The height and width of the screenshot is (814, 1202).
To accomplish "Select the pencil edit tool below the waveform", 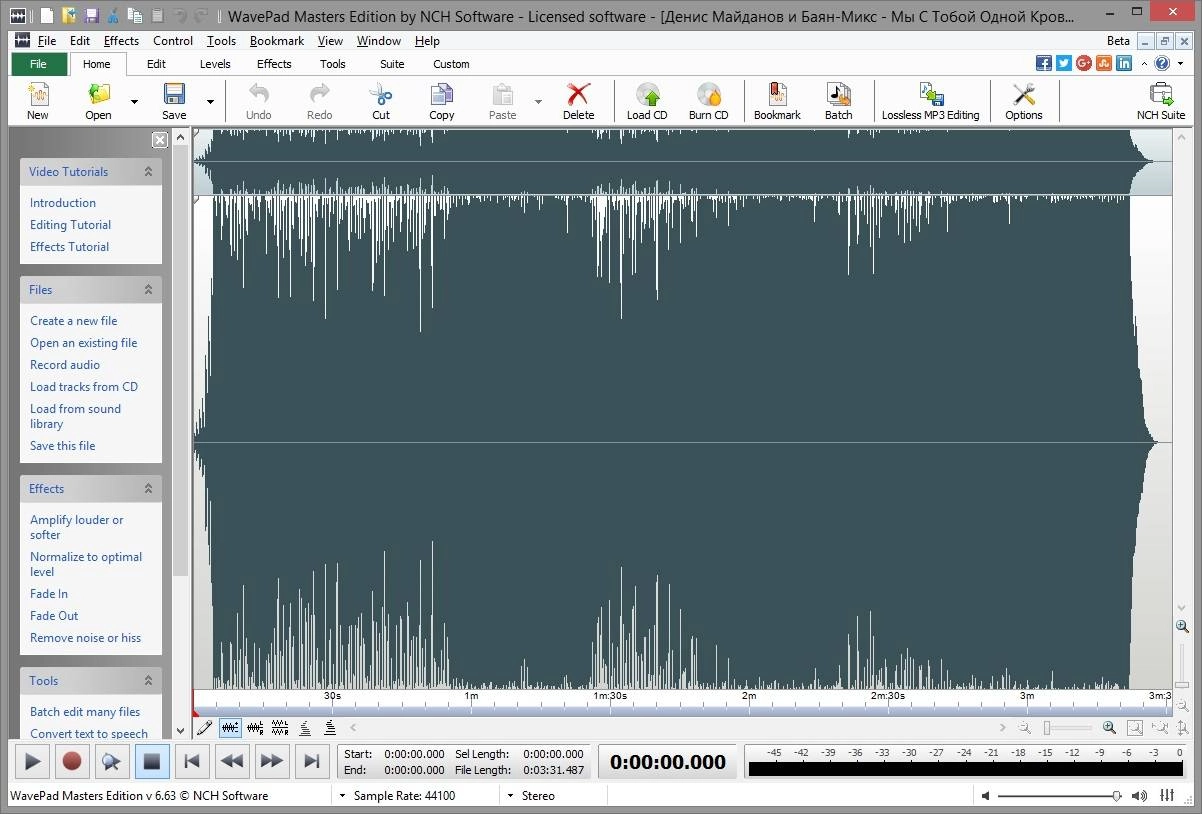I will [205, 728].
